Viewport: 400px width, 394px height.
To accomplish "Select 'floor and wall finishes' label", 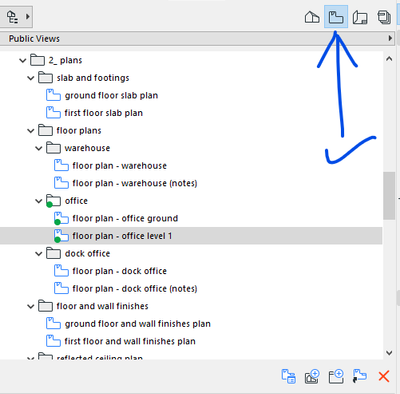I will tap(102, 306).
